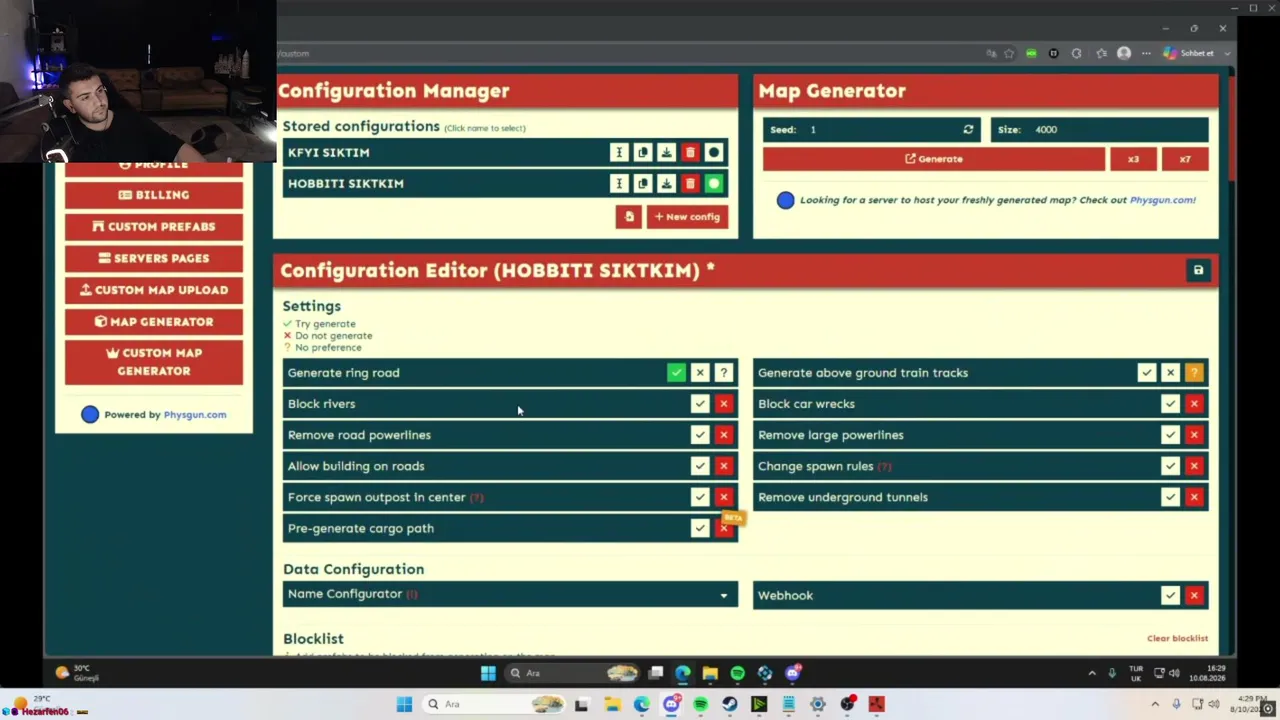
Task: Open the Windows Start menu on the bottom taskbar
Action: pyautogui.click(x=404, y=704)
